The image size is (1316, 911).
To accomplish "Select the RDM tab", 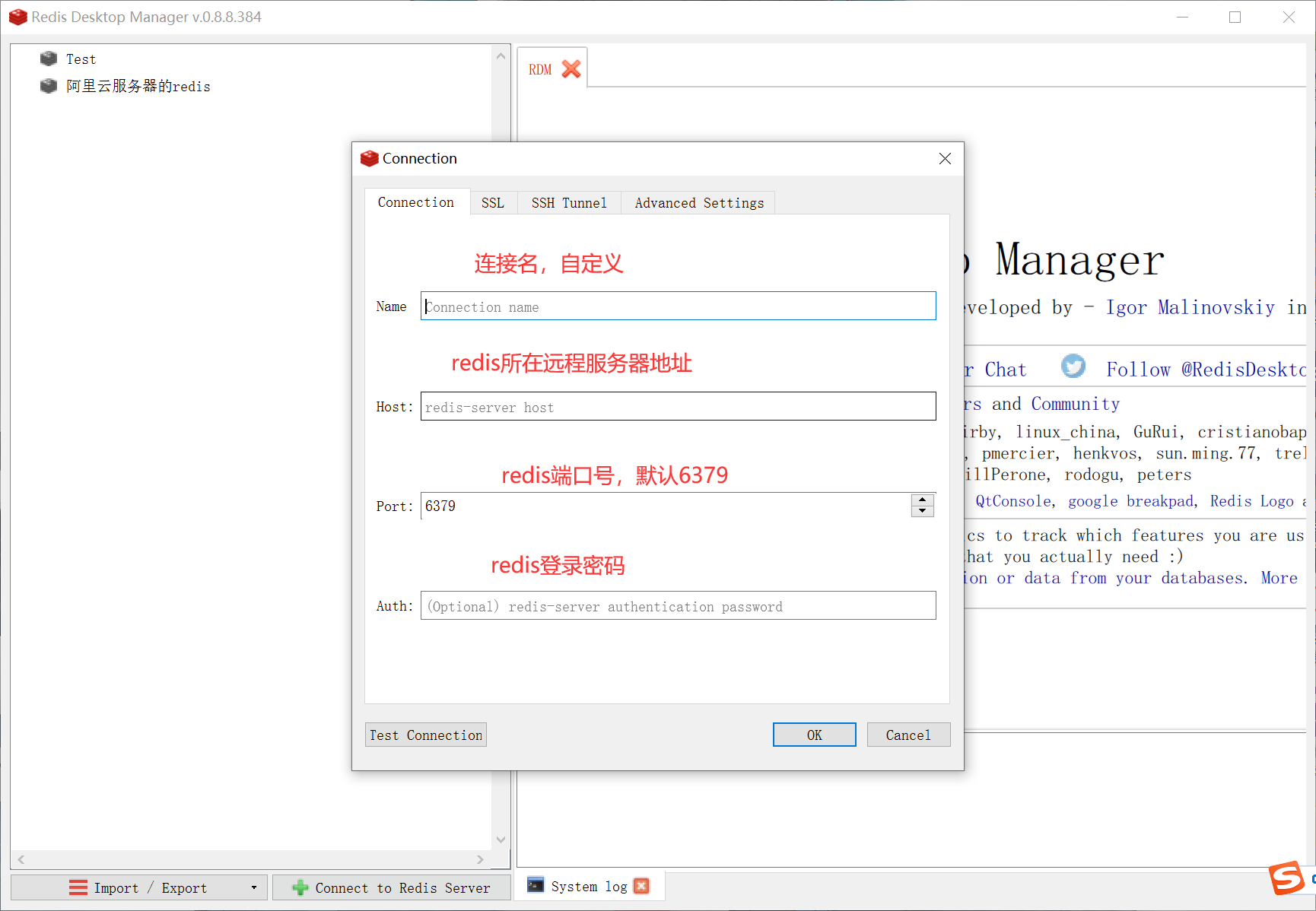I will pyautogui.click(x=540, y=69).
